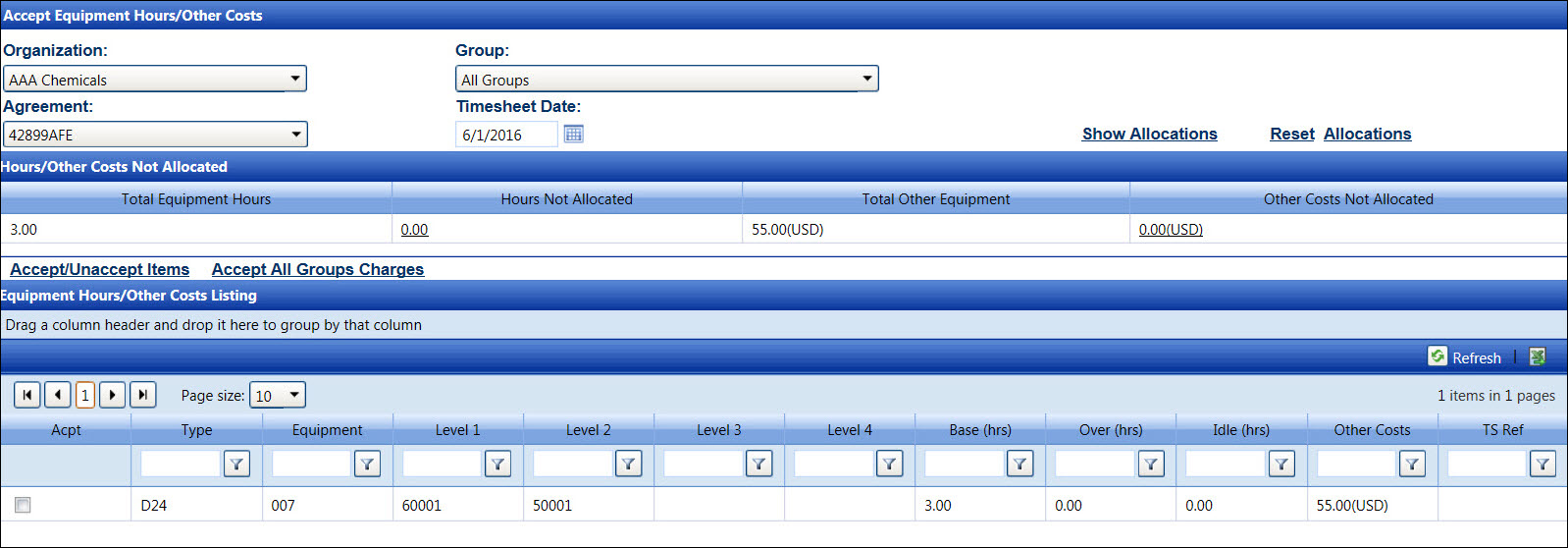
Task: Click the Refresh icon in grid toolbar
Action: 1437,356
